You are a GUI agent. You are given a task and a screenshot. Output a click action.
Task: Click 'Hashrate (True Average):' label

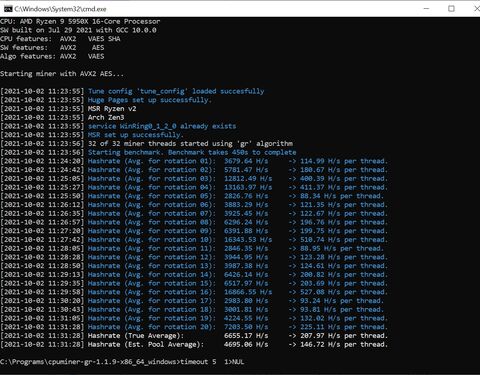(x=136, y=336)
